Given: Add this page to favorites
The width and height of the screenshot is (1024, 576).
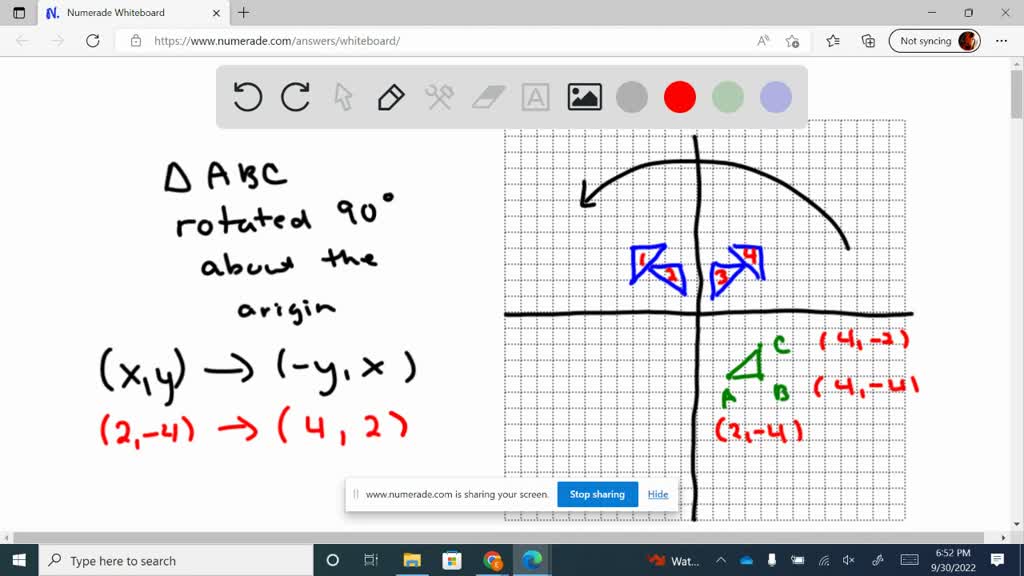Looking at the screenshot, I should click(793, 40).
